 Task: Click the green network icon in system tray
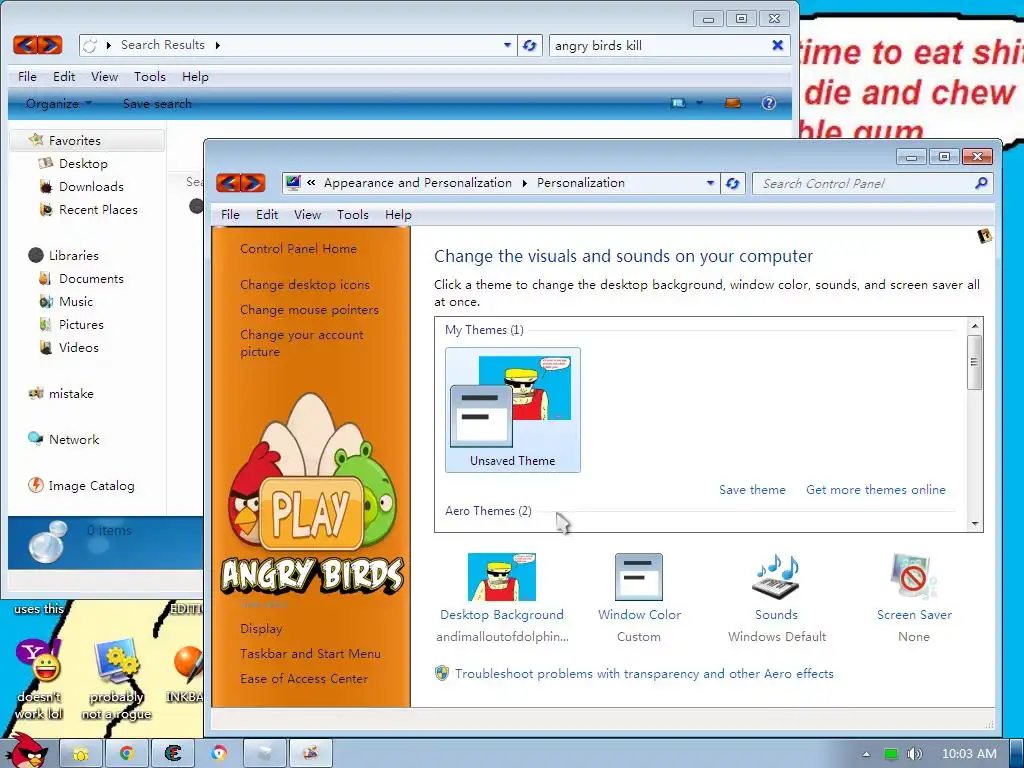coord(890,754)
